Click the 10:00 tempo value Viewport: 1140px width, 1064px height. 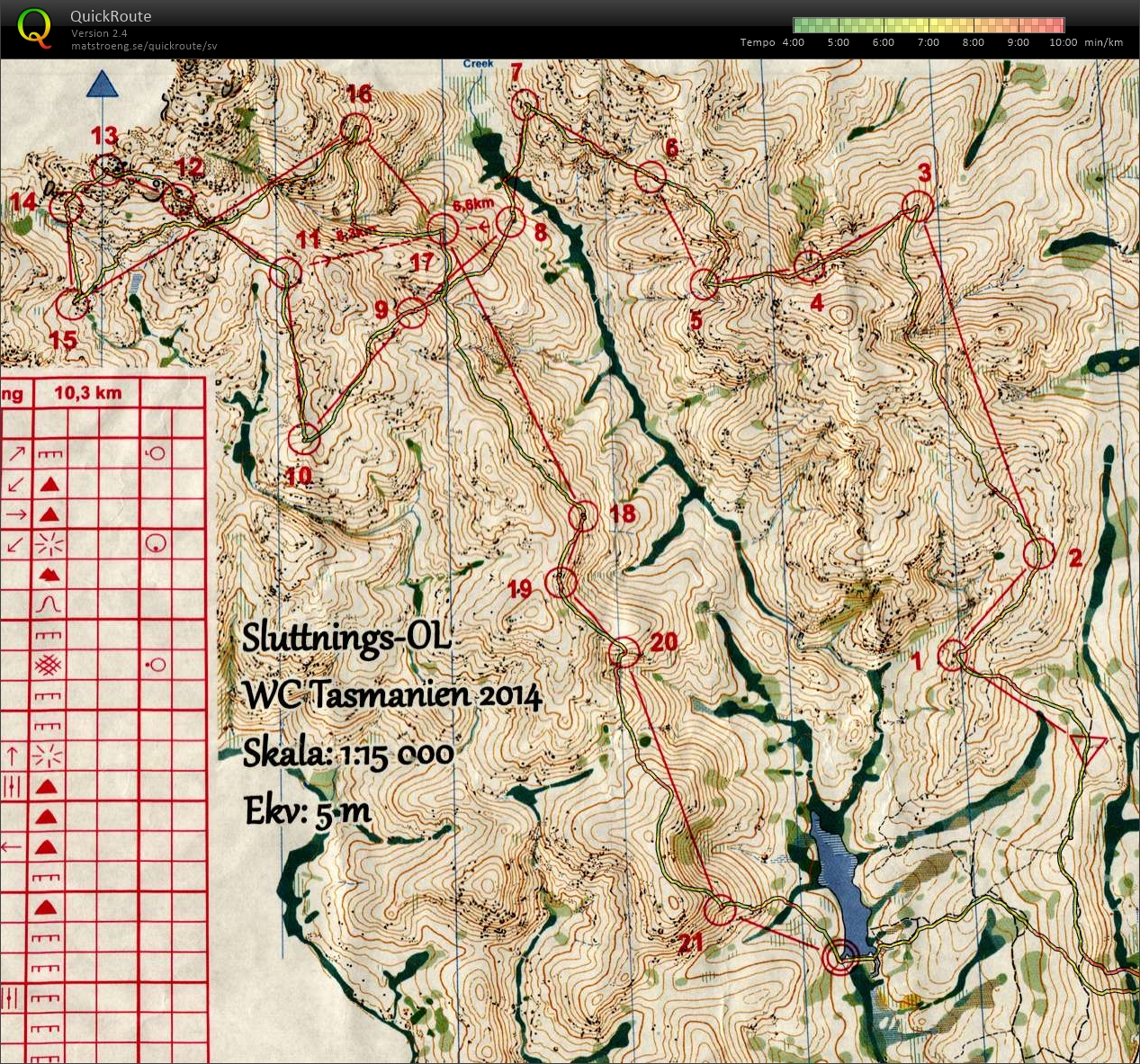pos(1064,42)
